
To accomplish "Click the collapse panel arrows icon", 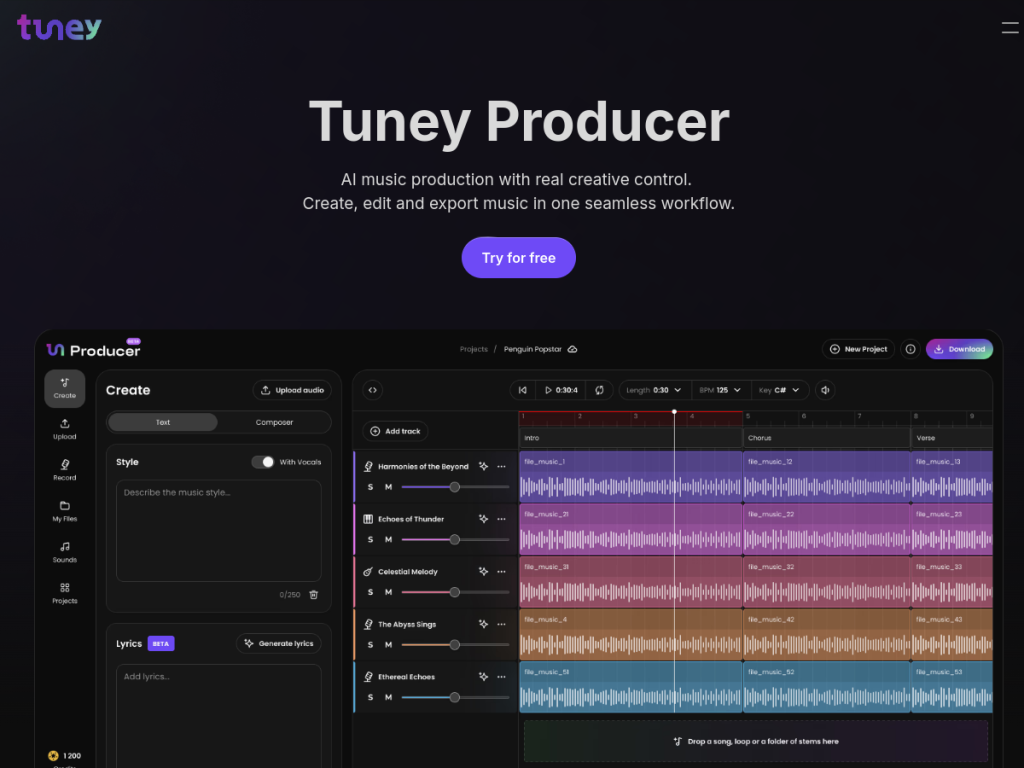I will [x=372, y=390].
